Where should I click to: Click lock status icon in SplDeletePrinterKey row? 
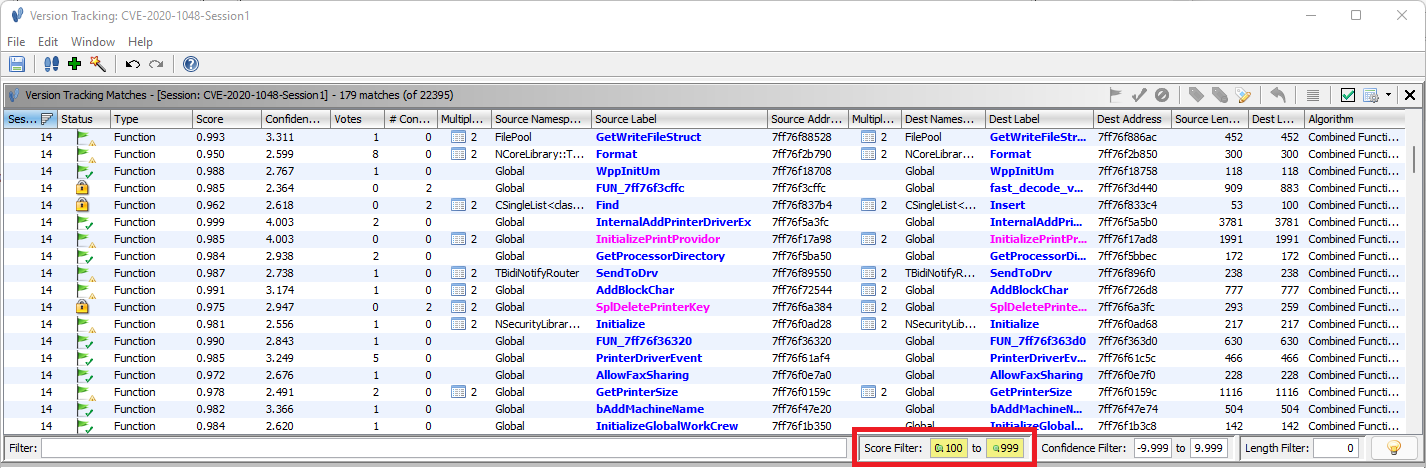pyautogui.click(x=83, y=307)
